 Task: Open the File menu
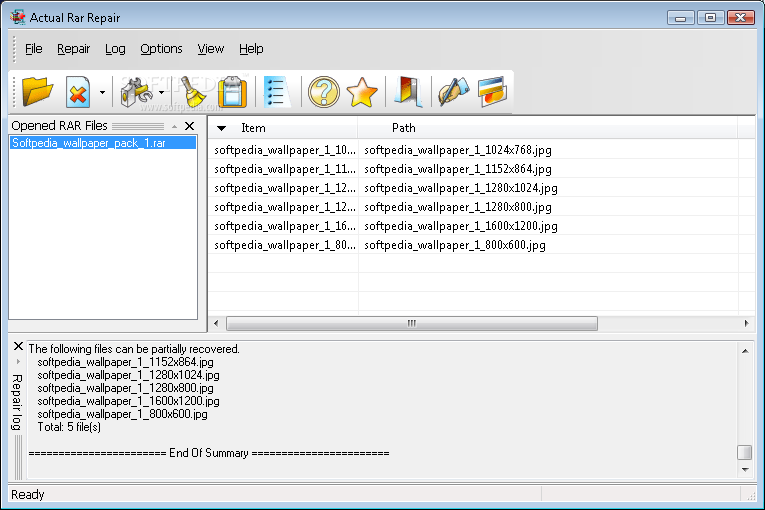tap(34, 49)
